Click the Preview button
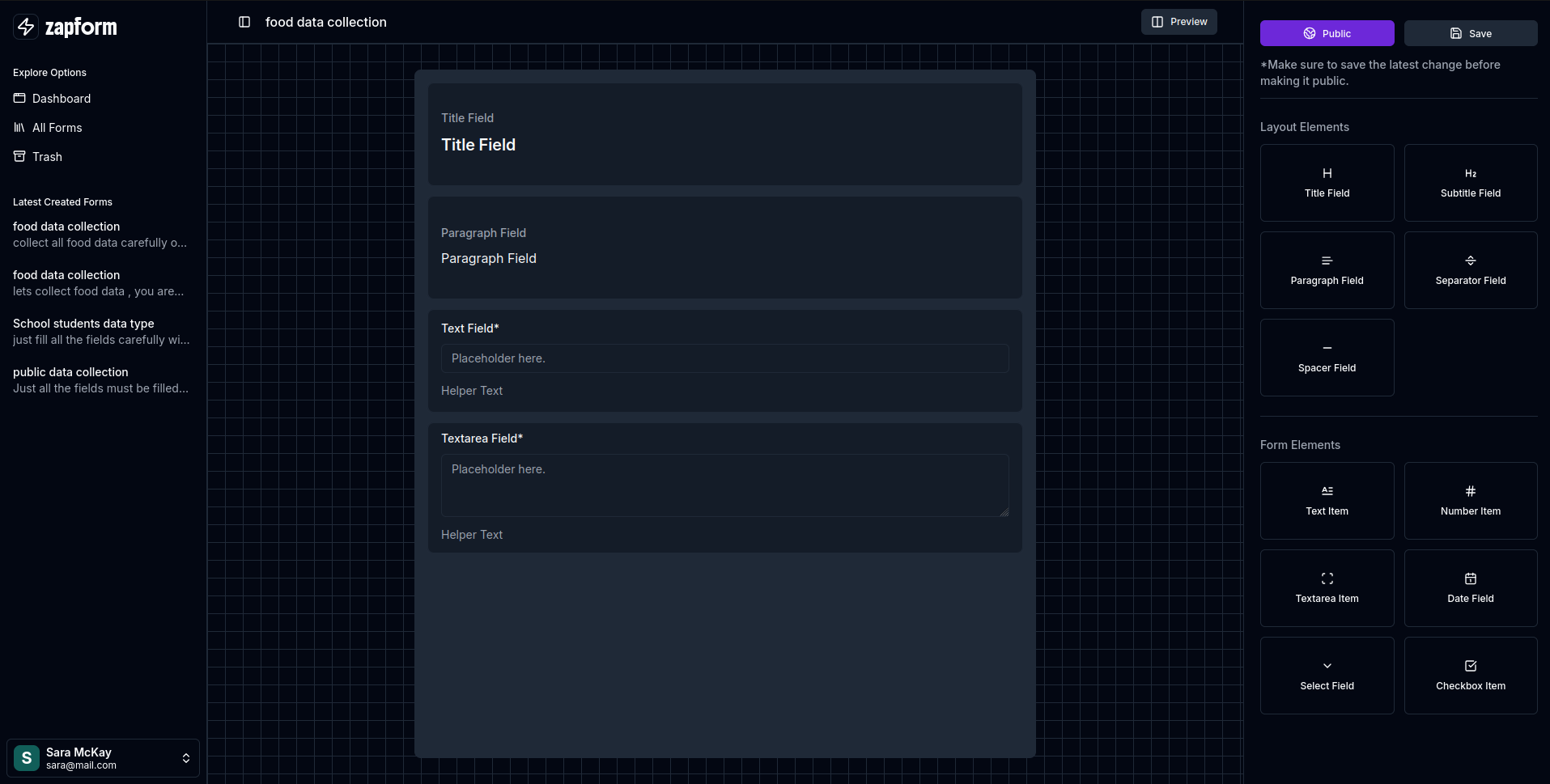The image size is (1550, 784). 1178,22
